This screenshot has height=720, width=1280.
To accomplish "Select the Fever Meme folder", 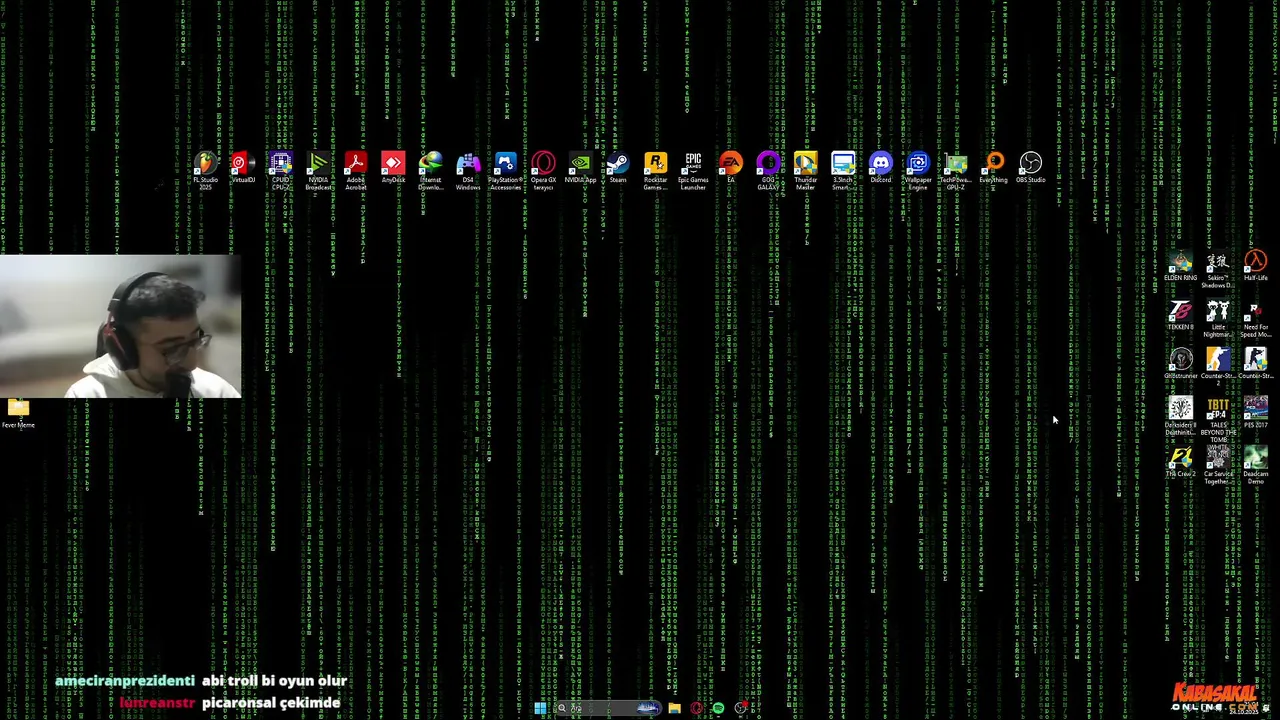I will coord(18,414).
